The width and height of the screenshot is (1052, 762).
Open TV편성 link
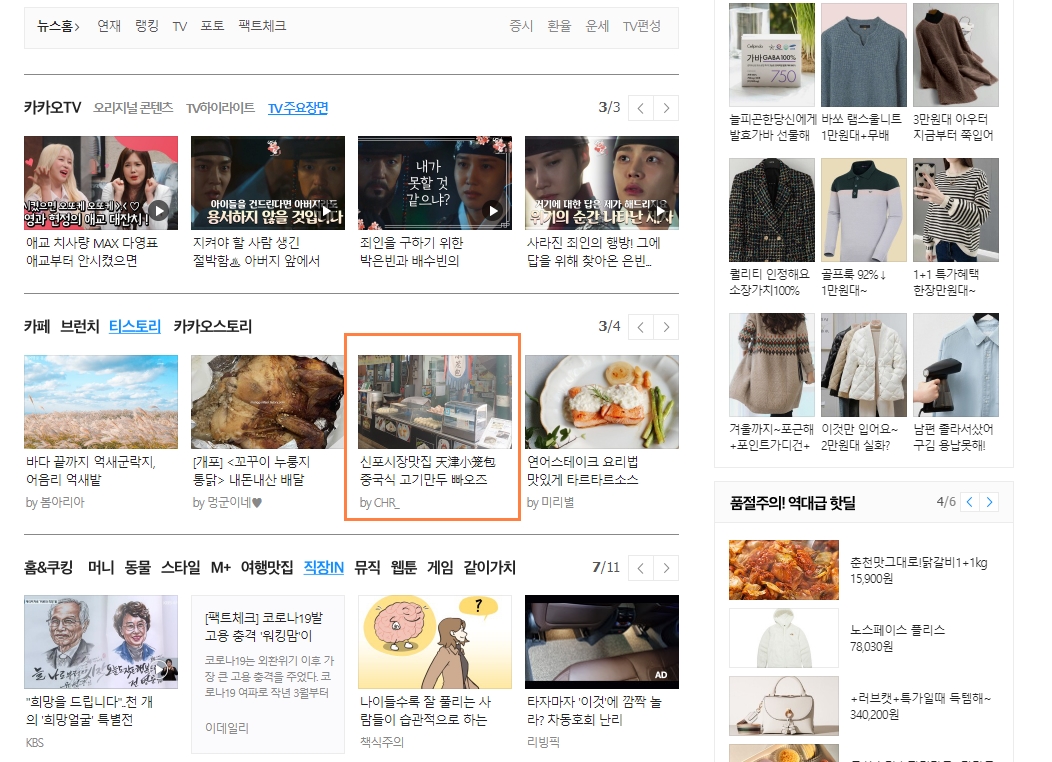click(x=641, y=25)
